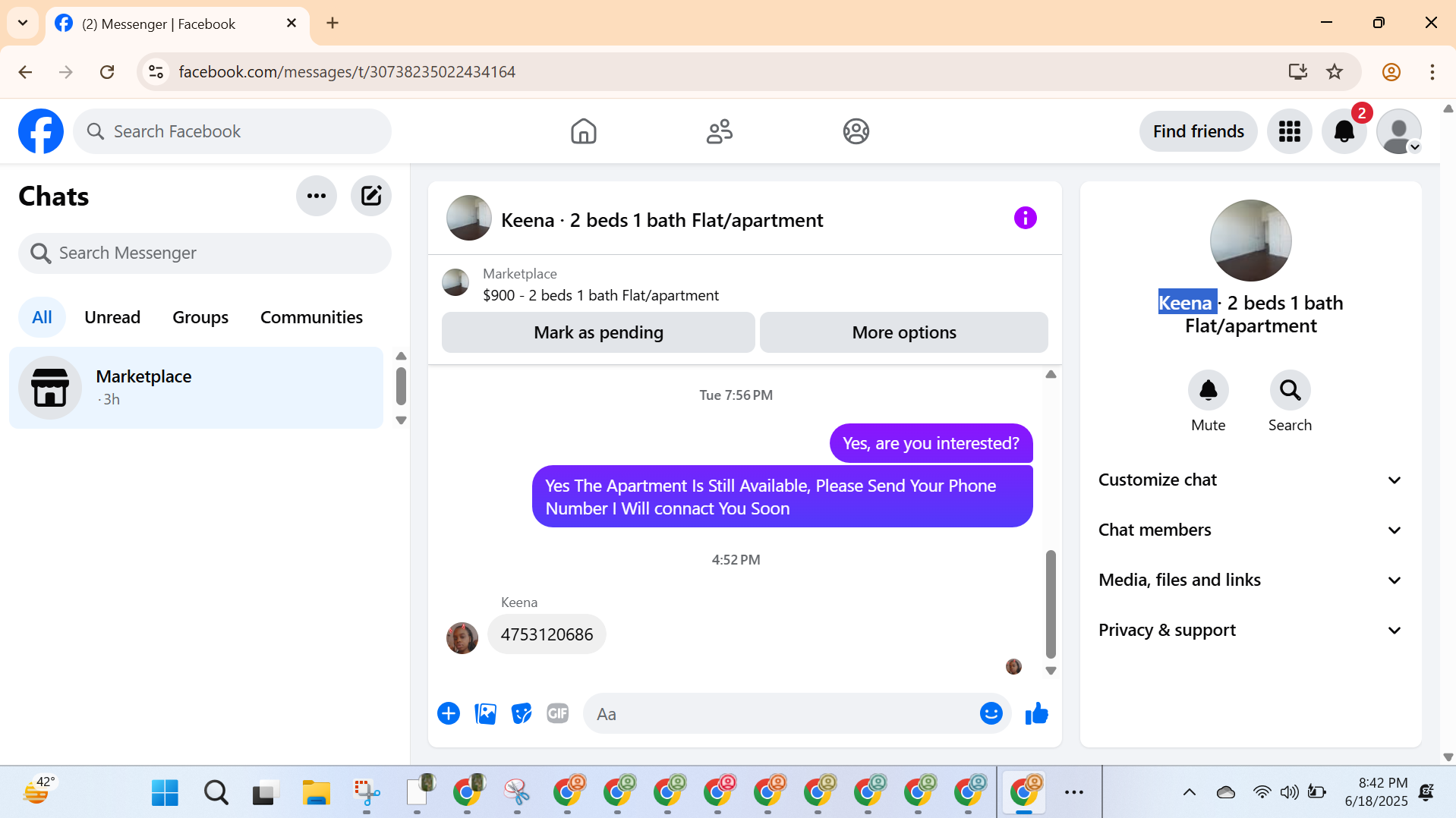Viewport: 1456px width, 818px height.
Task: Open the install app icon in address bar
Action: [x=1297, y=71]
